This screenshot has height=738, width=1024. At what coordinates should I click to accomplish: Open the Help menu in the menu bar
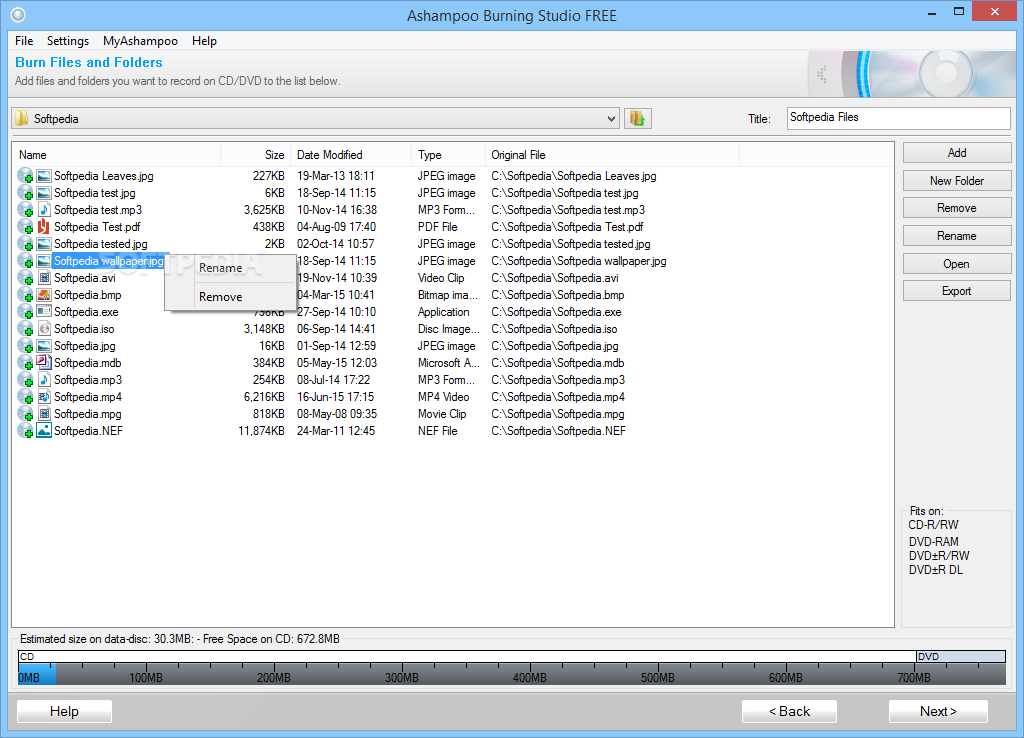204,40
